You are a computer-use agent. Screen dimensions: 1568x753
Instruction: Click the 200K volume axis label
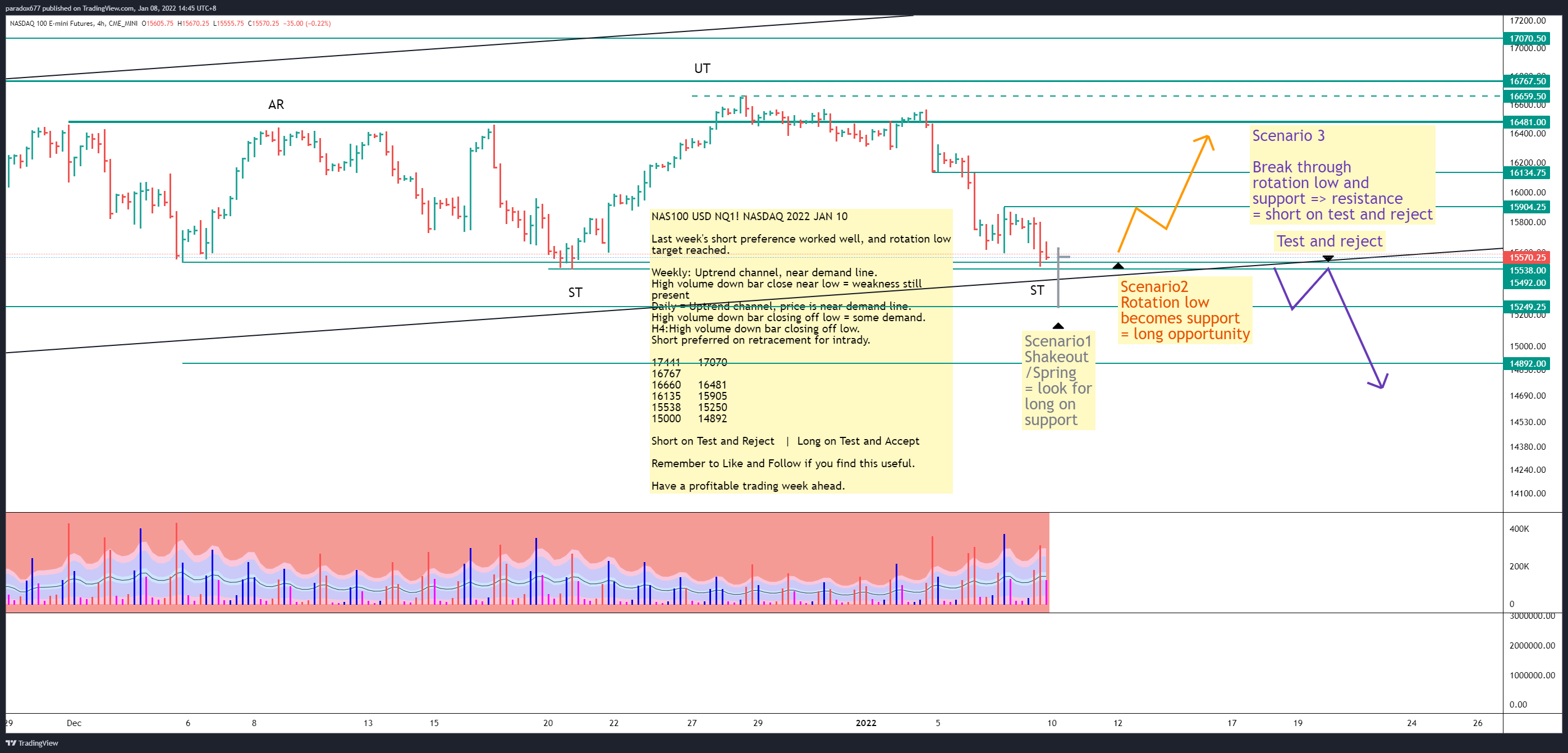pyautogui.click(x=1519, y=567)
